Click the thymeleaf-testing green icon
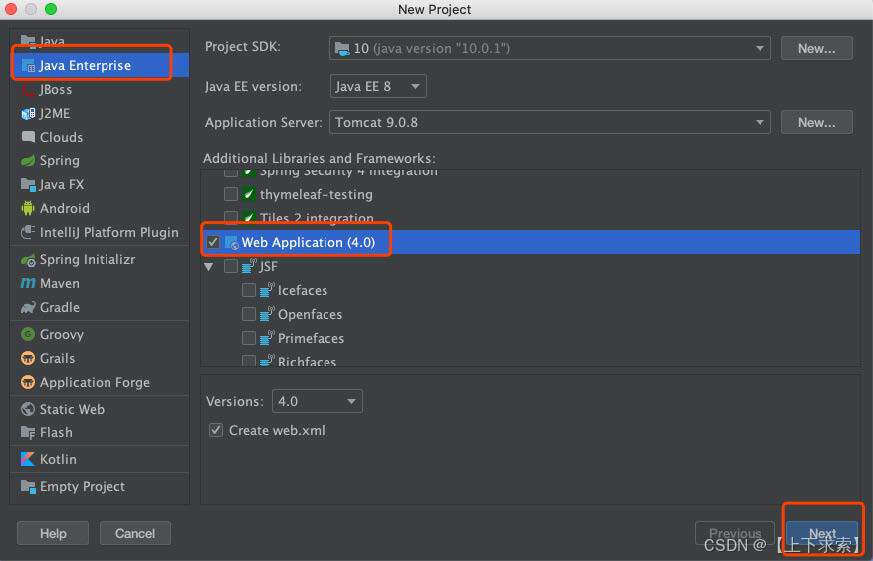The height and width of the screenshot is (561, 873). coord(249,194)
